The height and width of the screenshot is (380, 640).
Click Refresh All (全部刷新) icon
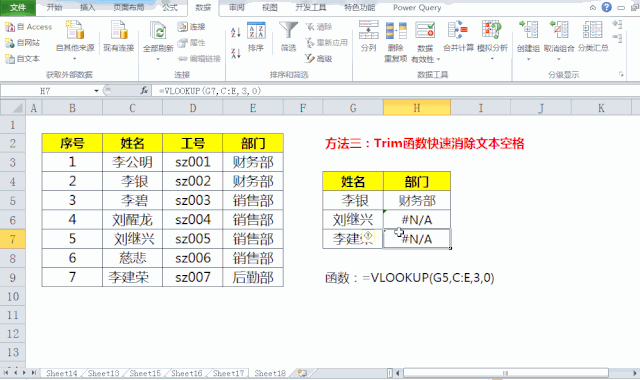(158, 32)
